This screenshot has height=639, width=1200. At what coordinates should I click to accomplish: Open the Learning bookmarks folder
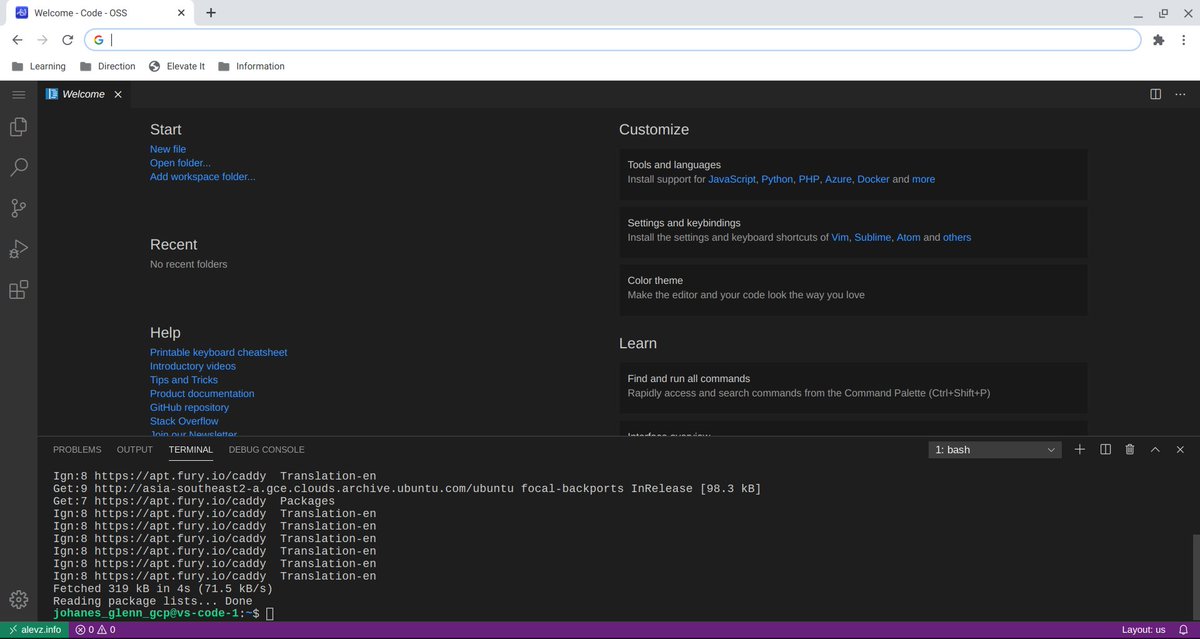[38, 66]
